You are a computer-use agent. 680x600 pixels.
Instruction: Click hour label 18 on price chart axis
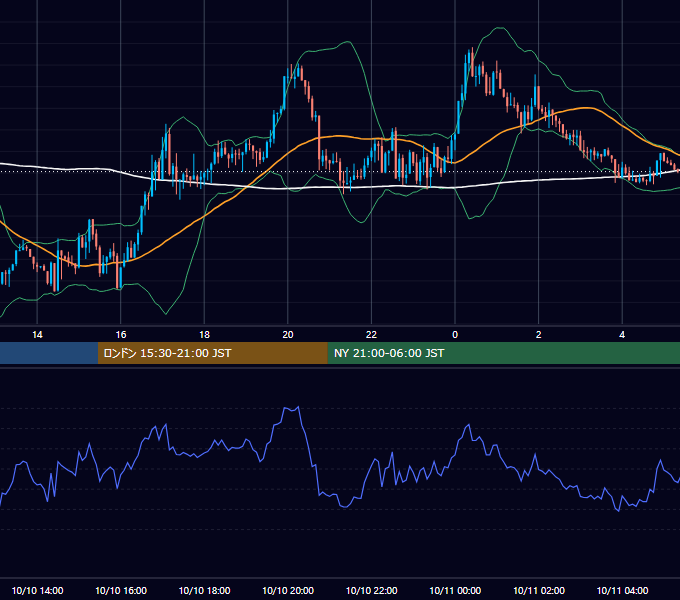click(204, 335)
